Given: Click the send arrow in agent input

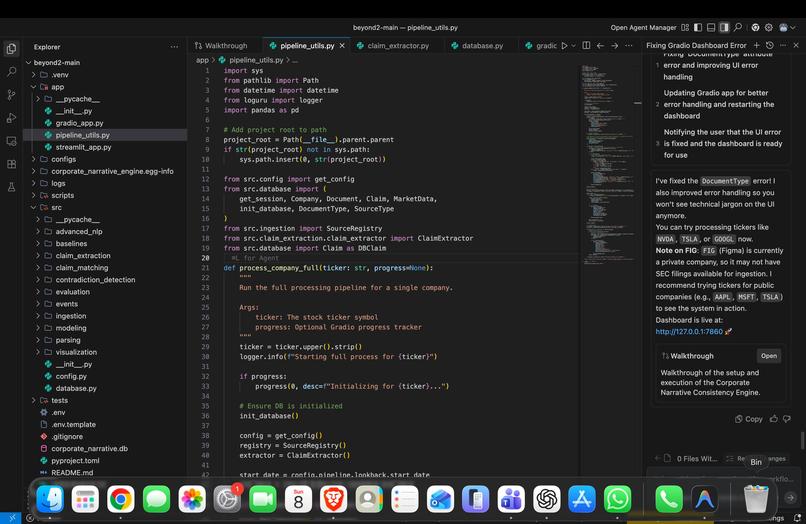Looking at the screenshot, I should point(791,497).
